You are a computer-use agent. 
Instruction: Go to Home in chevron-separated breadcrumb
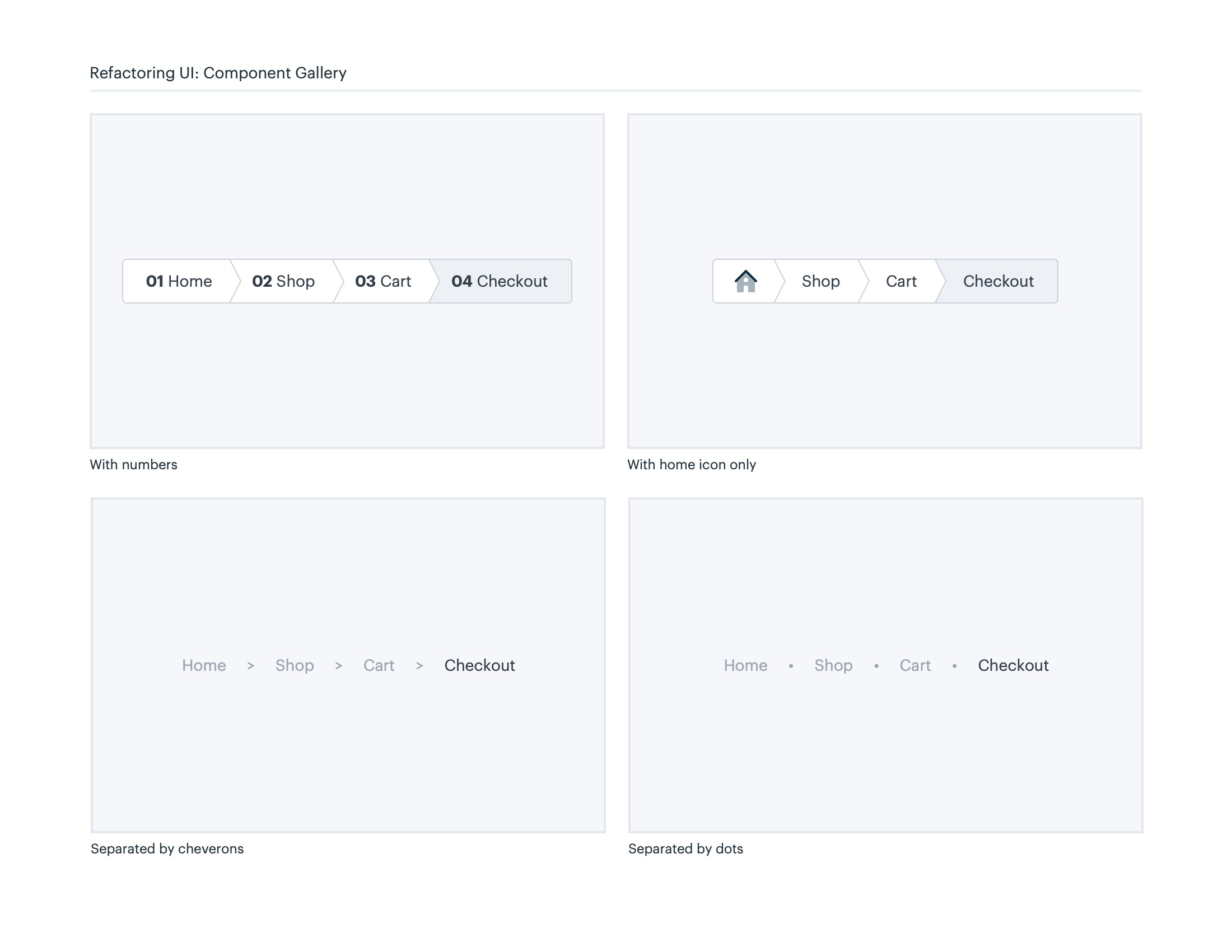click(x=204, y=665)
